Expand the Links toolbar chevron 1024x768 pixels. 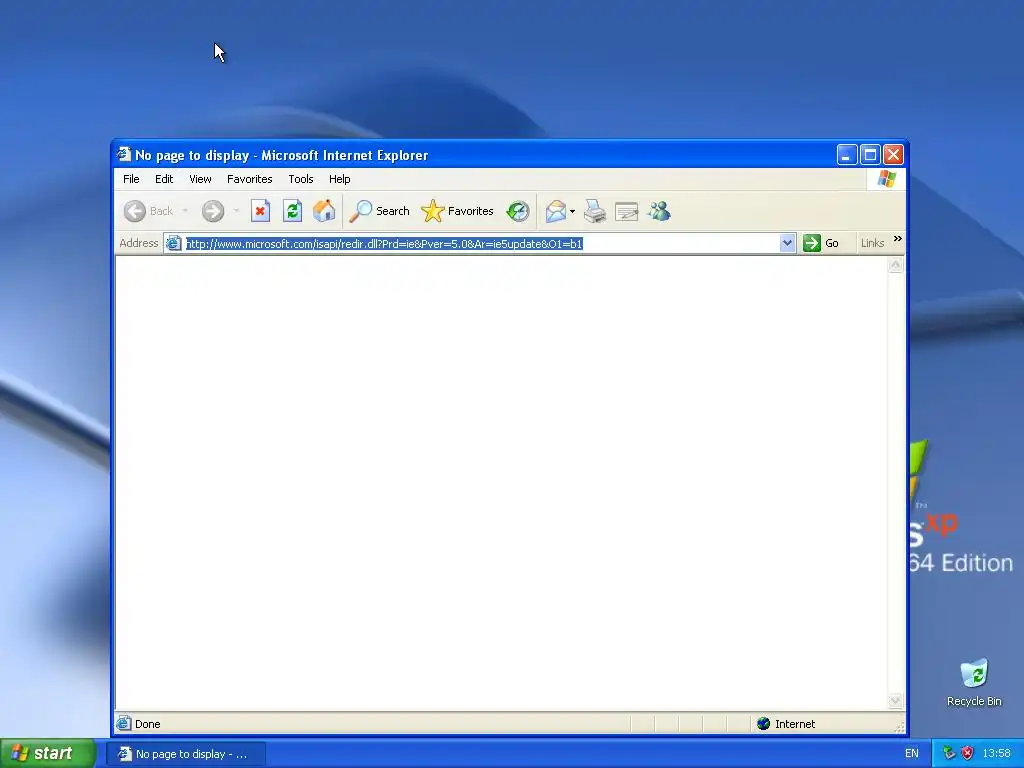click(897, 239)
